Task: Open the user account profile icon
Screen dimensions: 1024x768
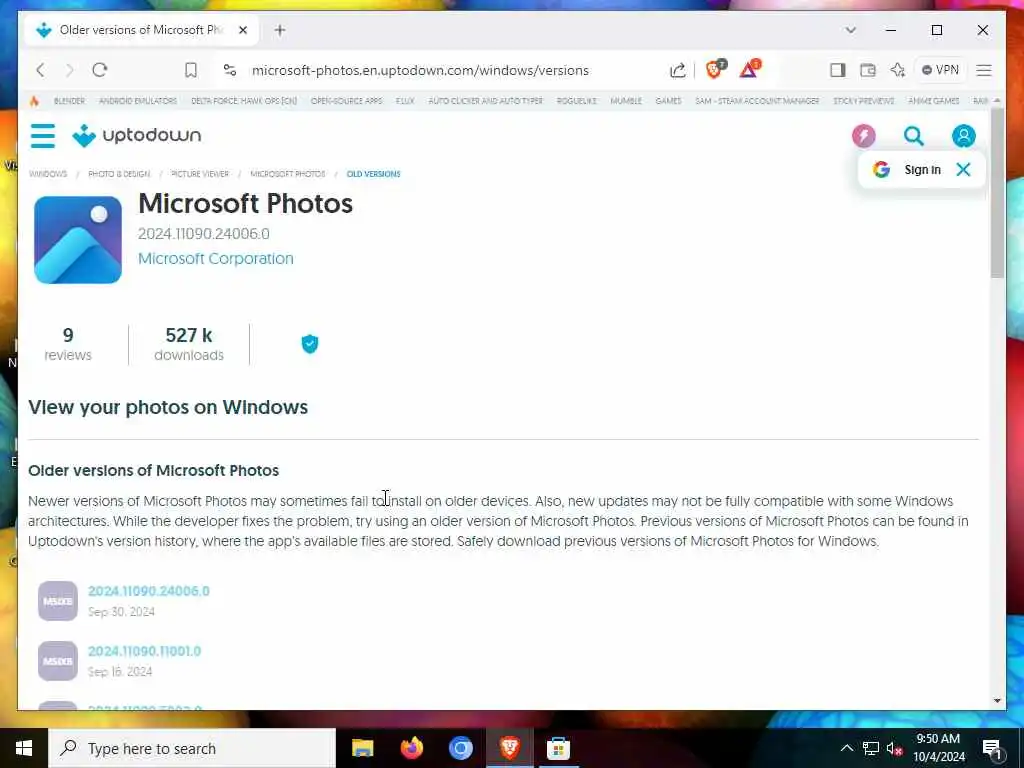Action: pyautogui.click(x=963, y=136)
